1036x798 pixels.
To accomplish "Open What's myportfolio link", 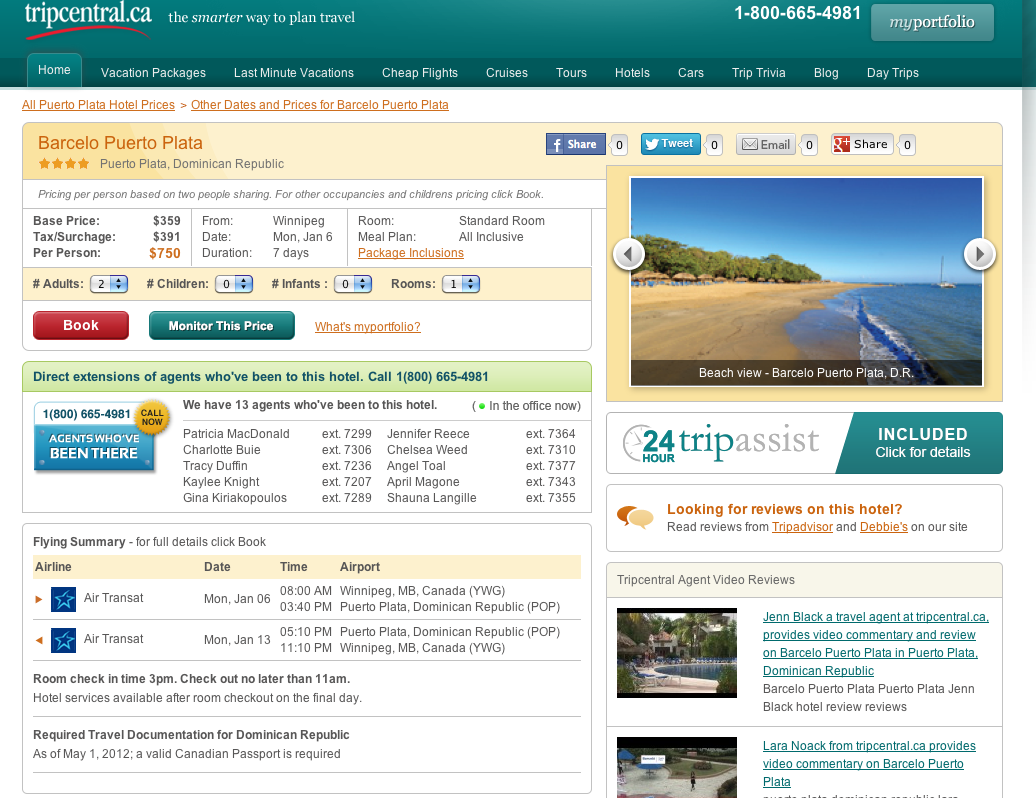I will pos(367,326).
